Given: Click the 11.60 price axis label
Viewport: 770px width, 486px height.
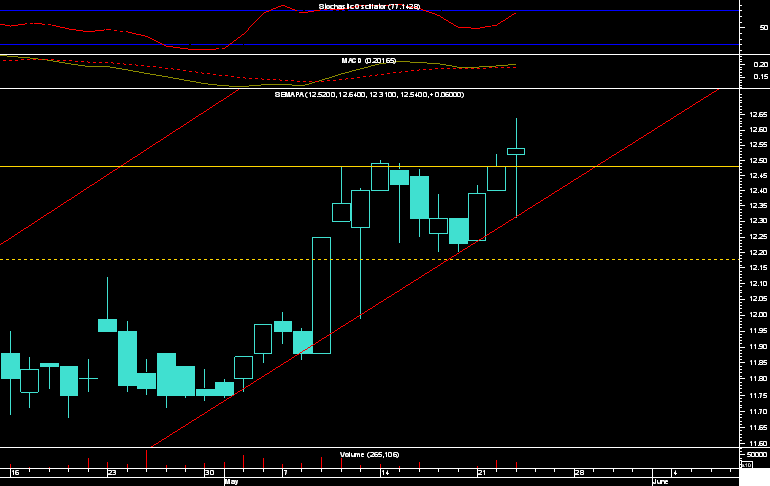Looking at the screenshot, I should [758, 443].
